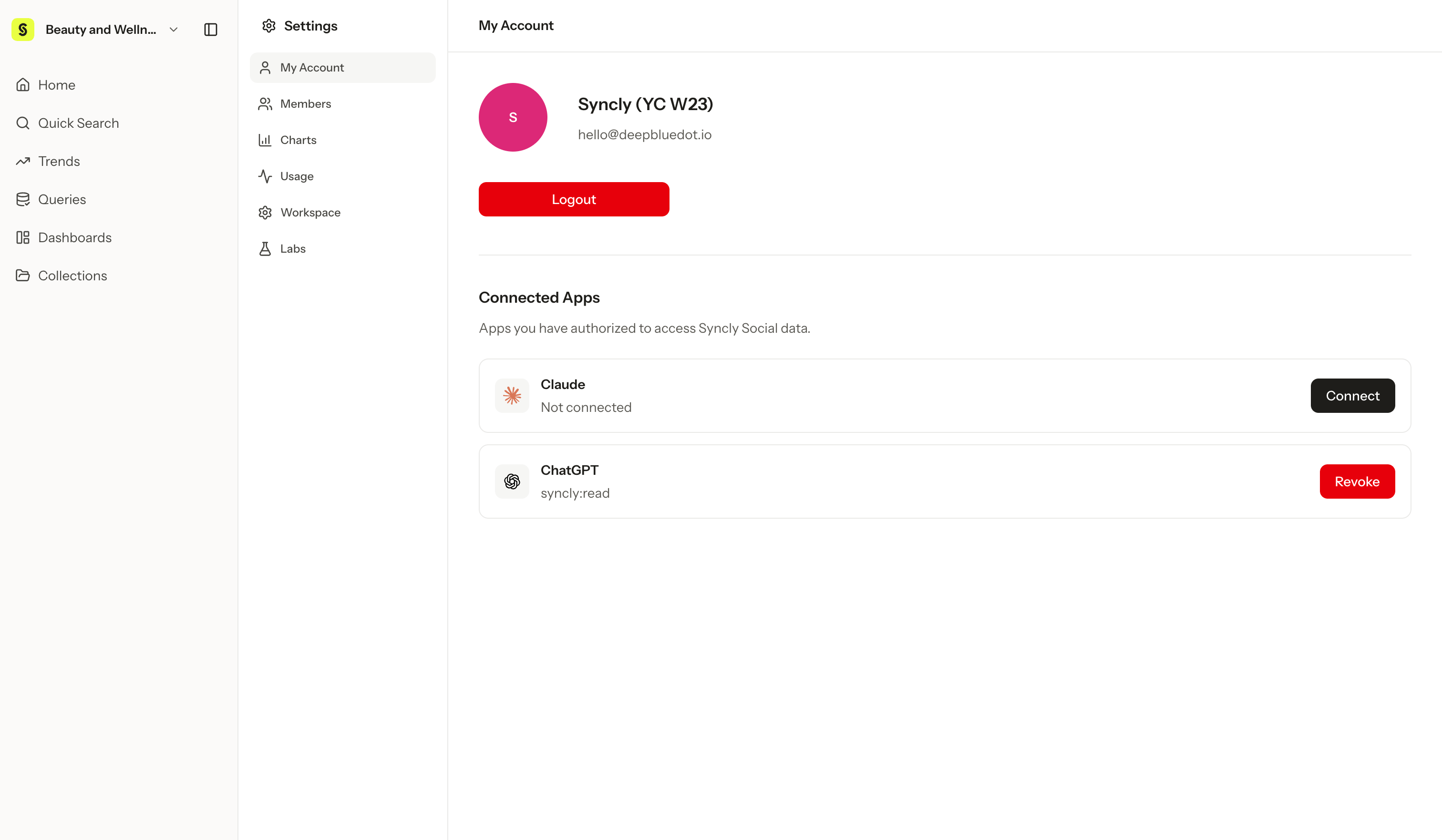Click the Queries database icon
1442x840 pixels.
coord(23,199)
